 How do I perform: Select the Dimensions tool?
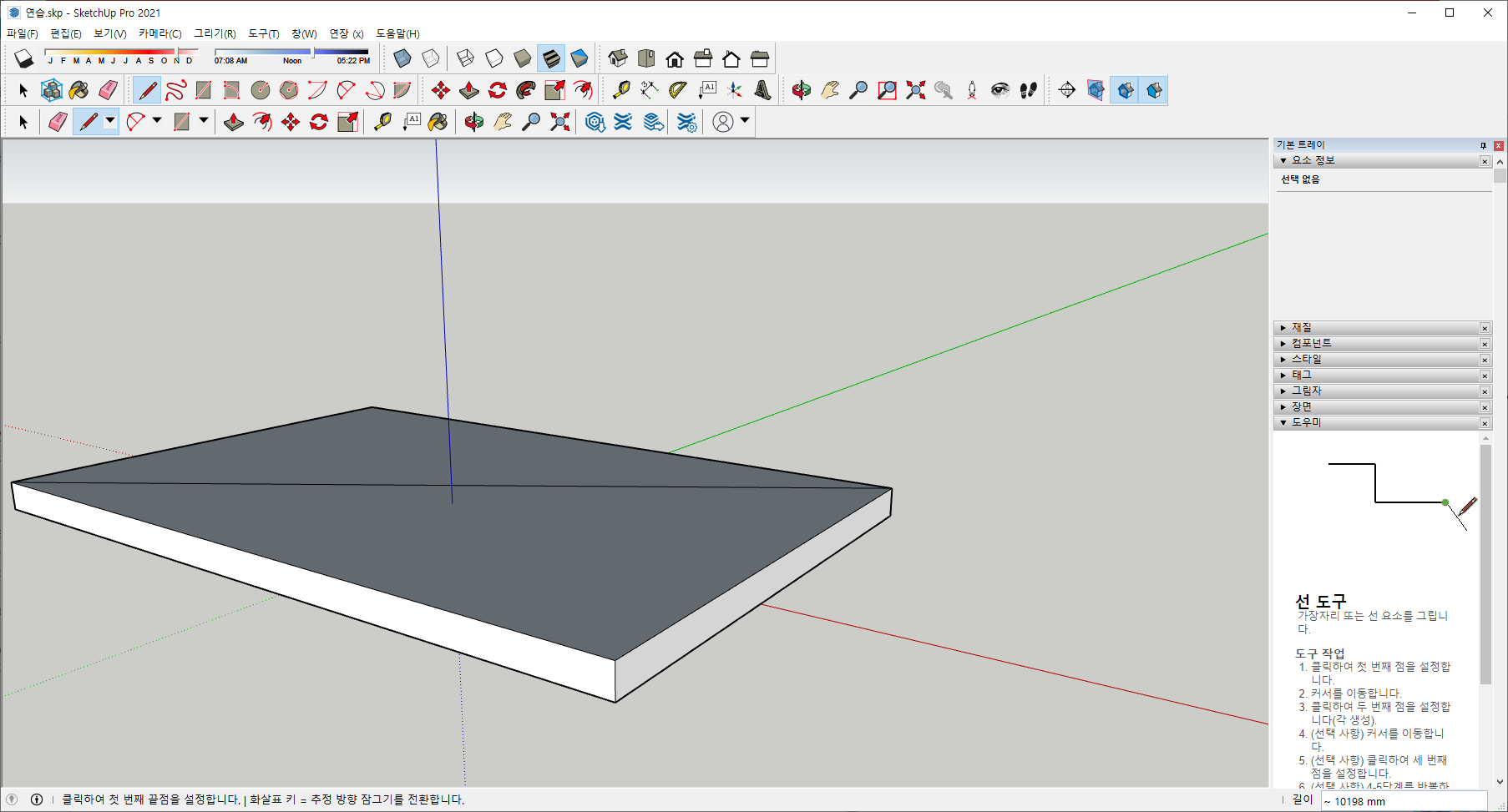tap(650, 90)
